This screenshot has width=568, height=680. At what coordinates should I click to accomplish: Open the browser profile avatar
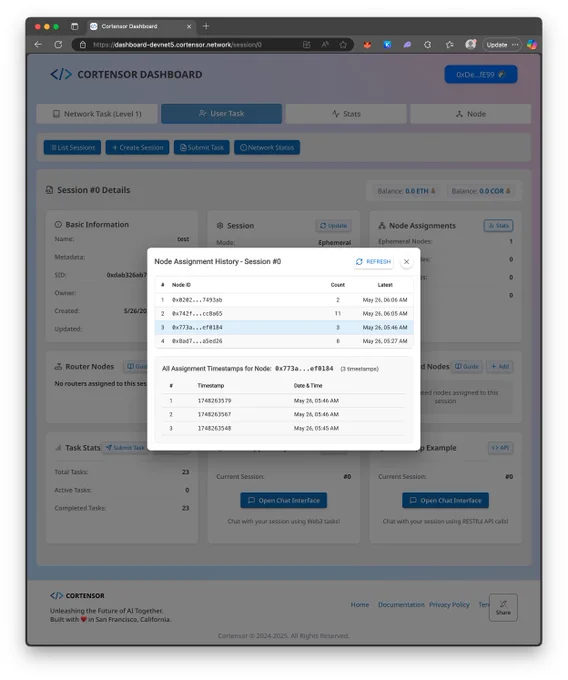[x=470, y=44]
